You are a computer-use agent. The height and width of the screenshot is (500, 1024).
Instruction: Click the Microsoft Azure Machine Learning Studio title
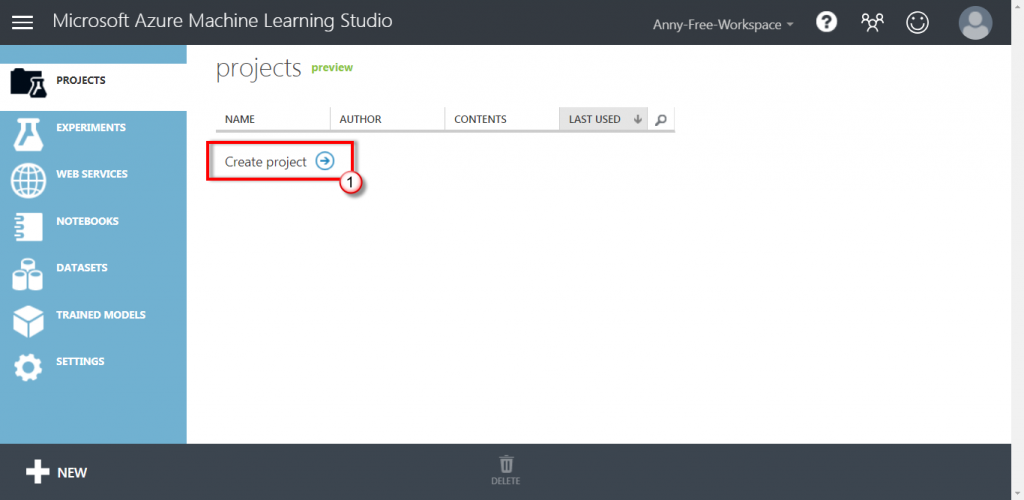(x=223, y=21)
